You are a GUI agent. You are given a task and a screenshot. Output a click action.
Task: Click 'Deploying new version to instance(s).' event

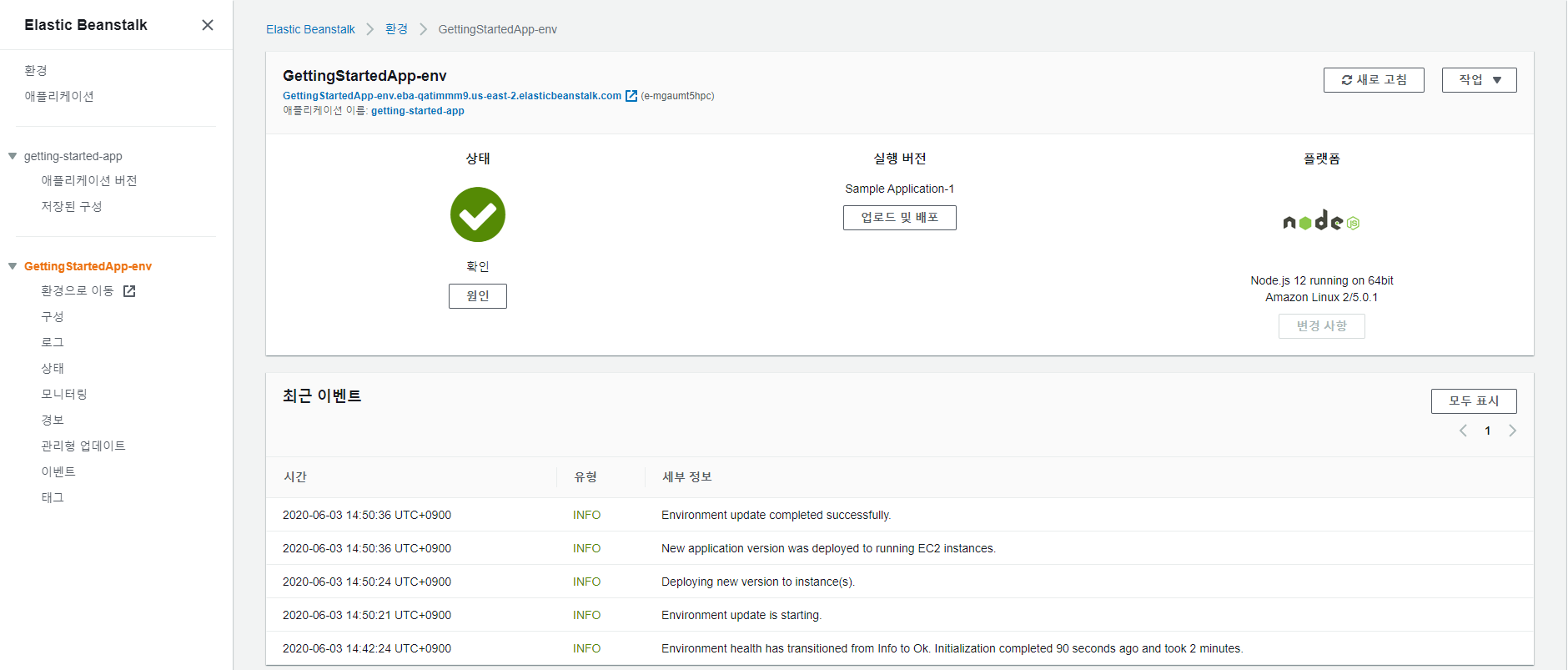758,582
